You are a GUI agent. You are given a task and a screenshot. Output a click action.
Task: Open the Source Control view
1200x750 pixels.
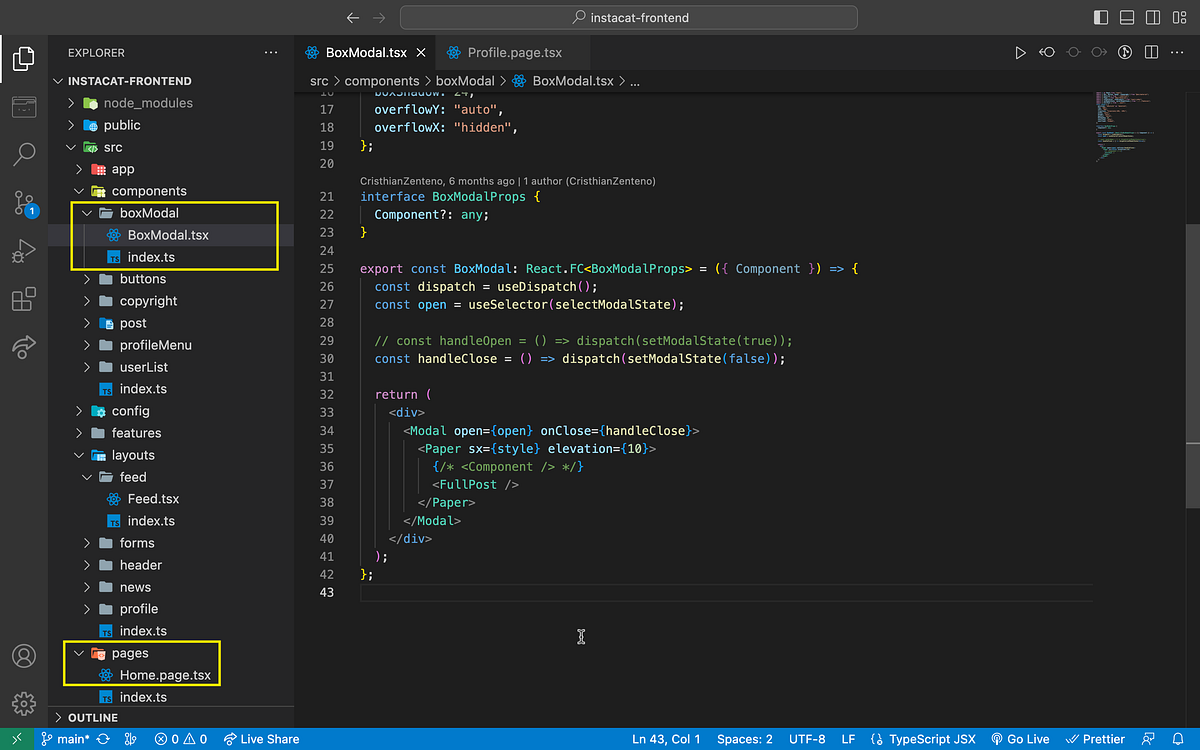[22, 203]
